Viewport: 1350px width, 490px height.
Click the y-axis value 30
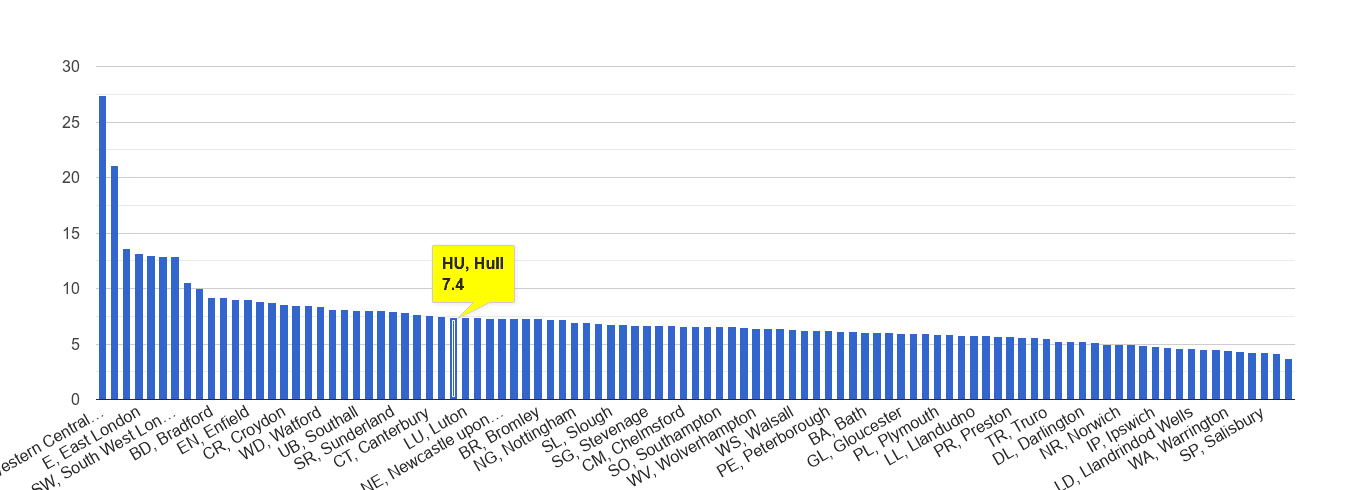71,67
